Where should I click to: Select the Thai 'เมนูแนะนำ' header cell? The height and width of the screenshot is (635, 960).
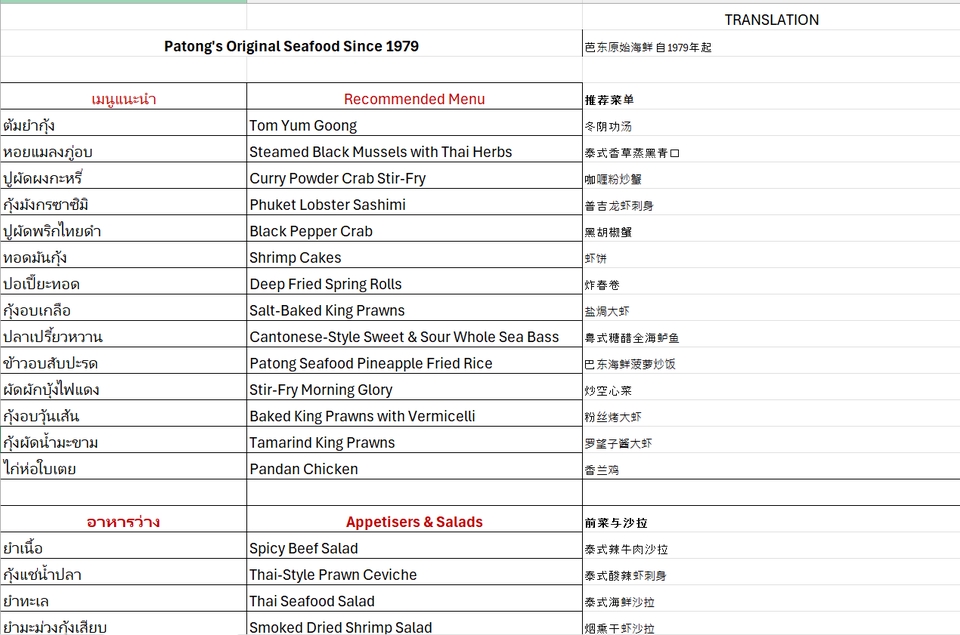123,98
